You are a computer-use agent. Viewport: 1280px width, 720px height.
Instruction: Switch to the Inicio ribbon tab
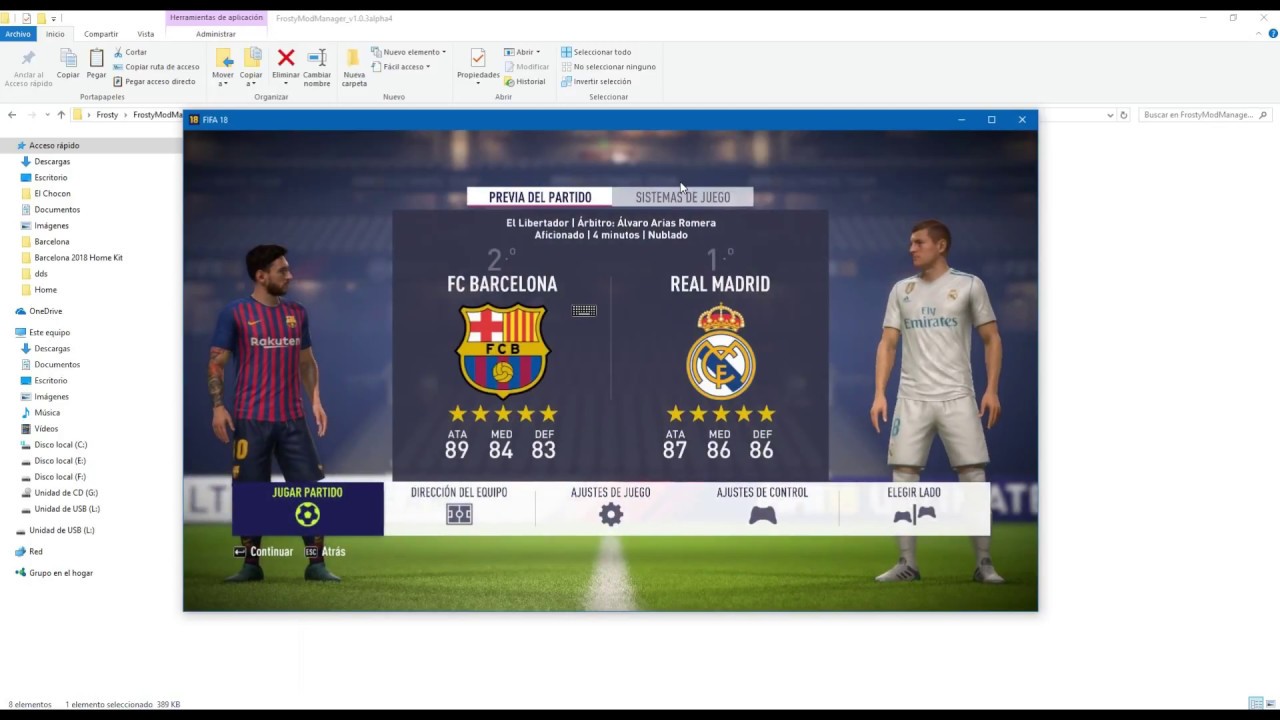pos(55,34)
